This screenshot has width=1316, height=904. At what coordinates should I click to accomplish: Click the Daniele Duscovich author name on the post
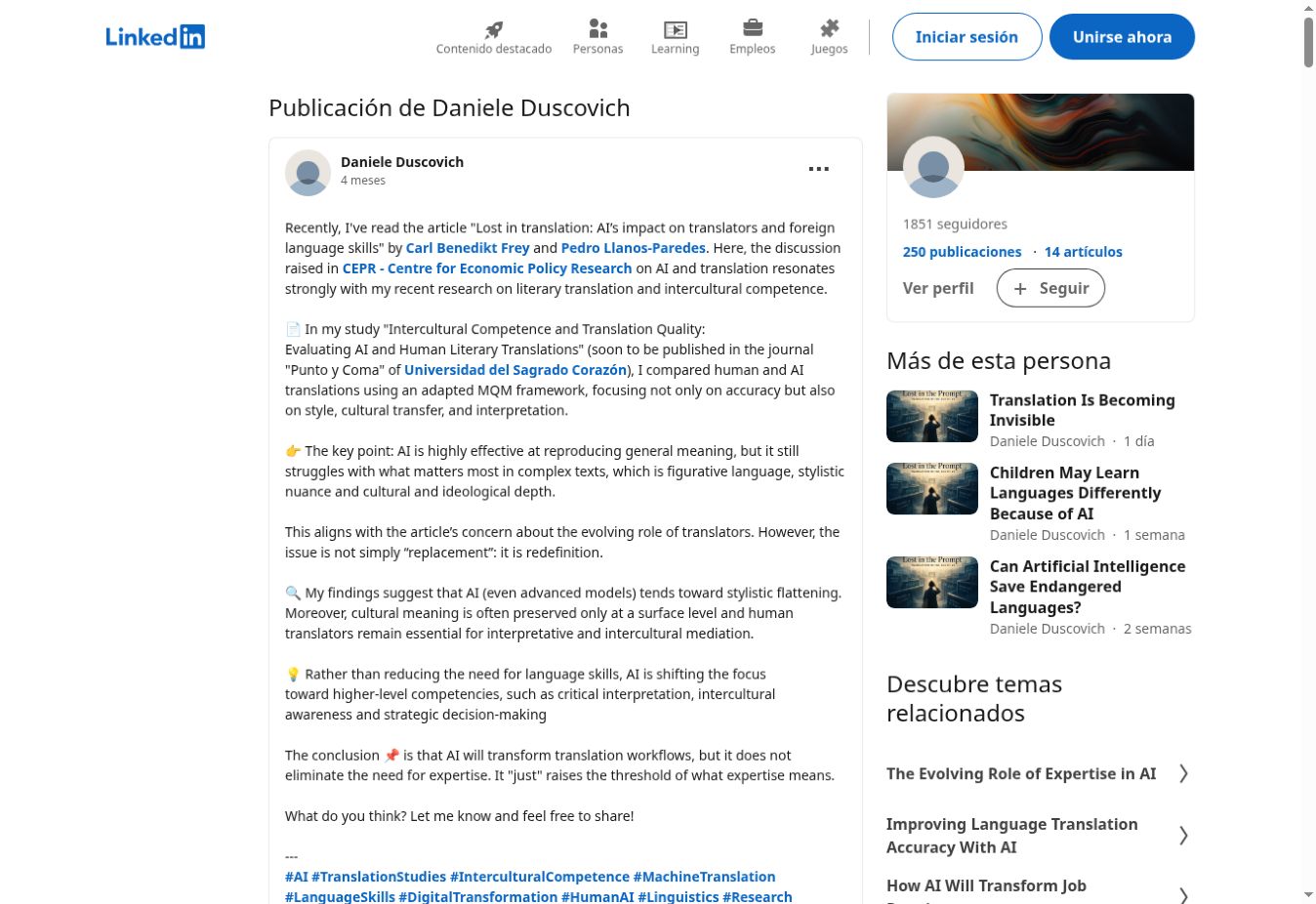click(402, 162)
